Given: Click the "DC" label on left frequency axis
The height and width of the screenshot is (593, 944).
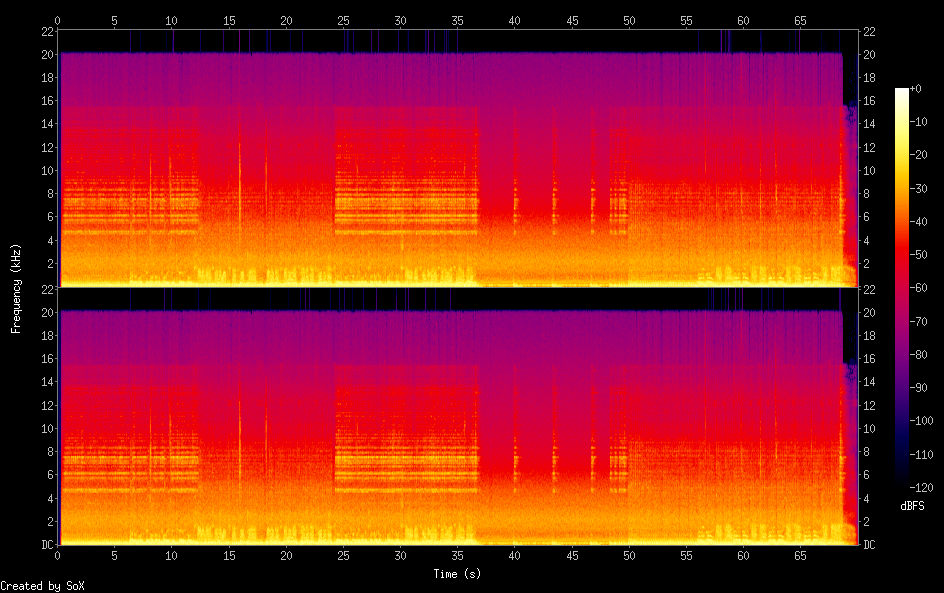Looking at the screenshot, I should [x=47, y=545].
